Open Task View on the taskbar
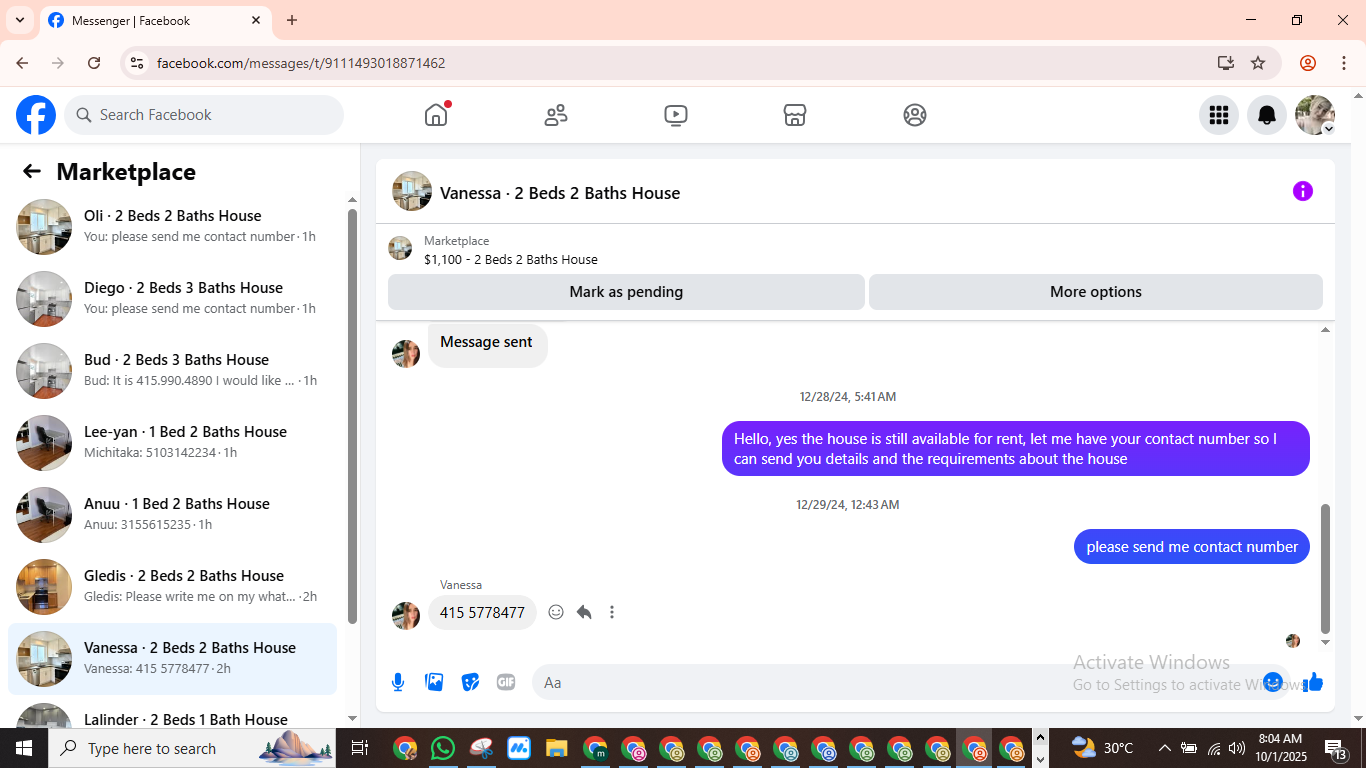Viewport: 1366px width, 768px height. (360, 748)
